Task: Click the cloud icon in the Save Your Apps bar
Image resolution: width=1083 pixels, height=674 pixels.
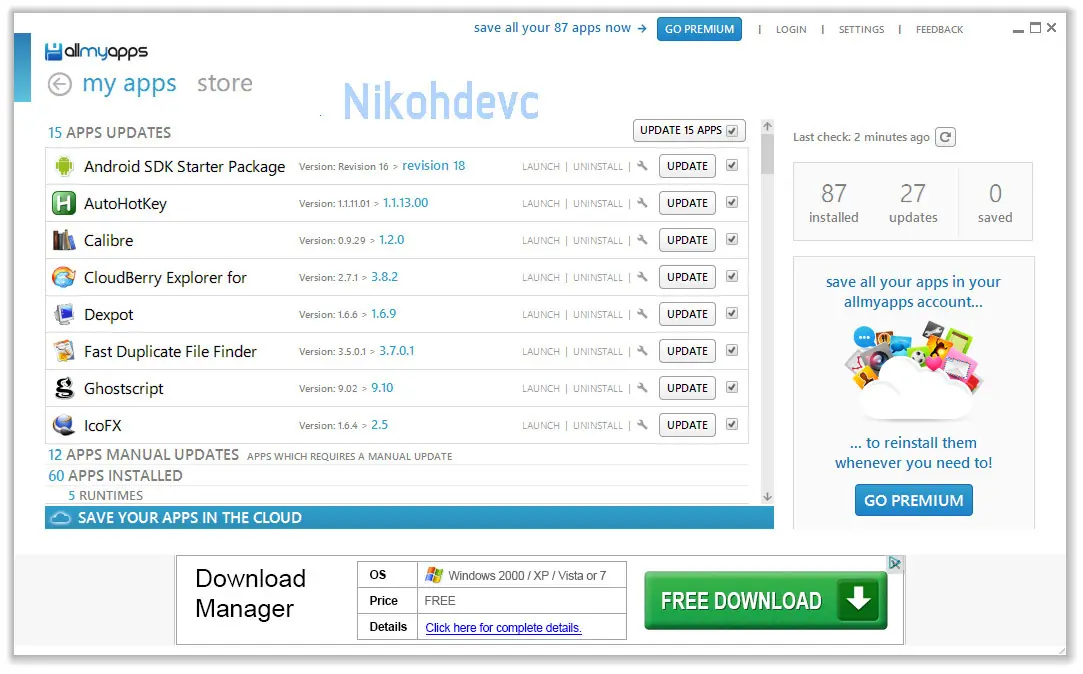Action: click(61, 518)
